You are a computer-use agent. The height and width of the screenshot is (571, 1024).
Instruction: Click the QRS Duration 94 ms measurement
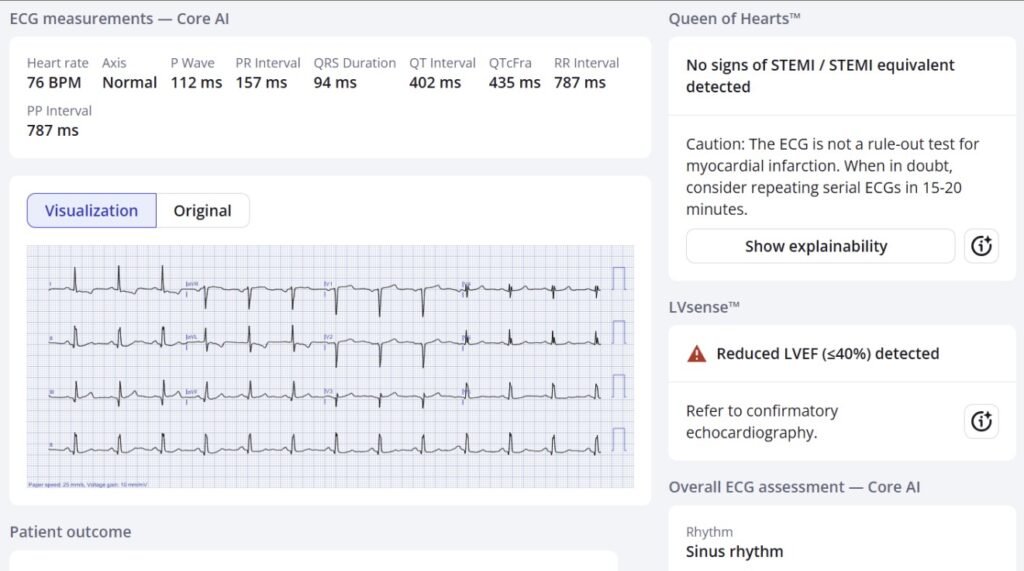click(335, 83)
